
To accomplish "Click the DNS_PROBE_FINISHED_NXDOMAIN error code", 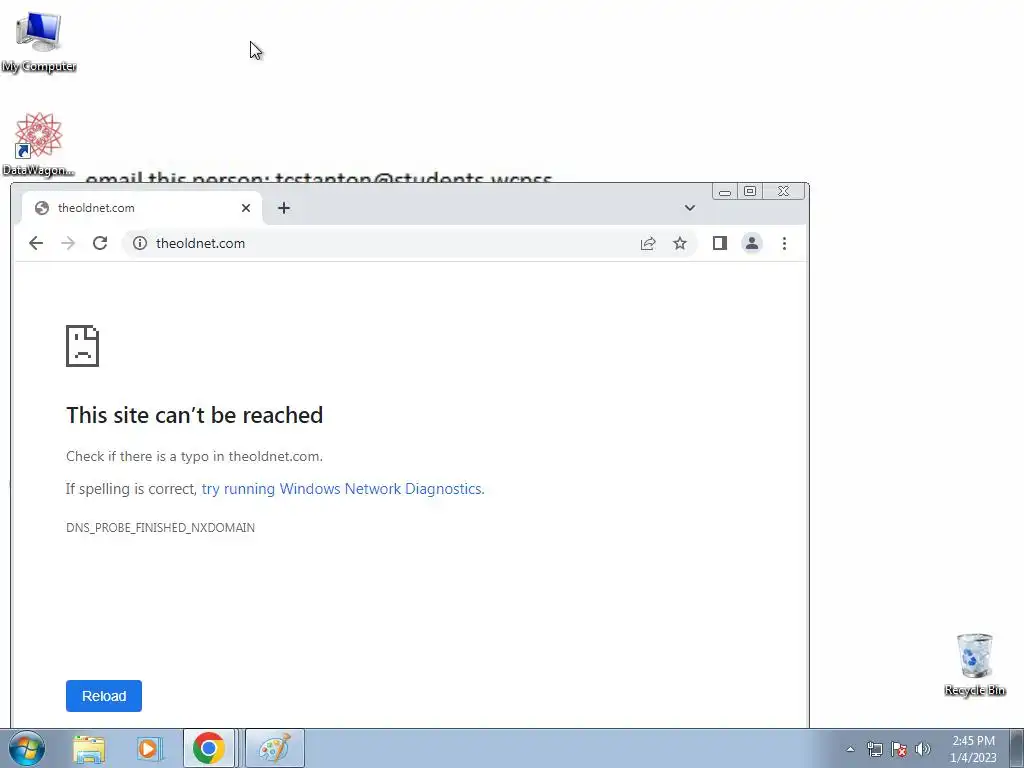I will tap(160, 528).
